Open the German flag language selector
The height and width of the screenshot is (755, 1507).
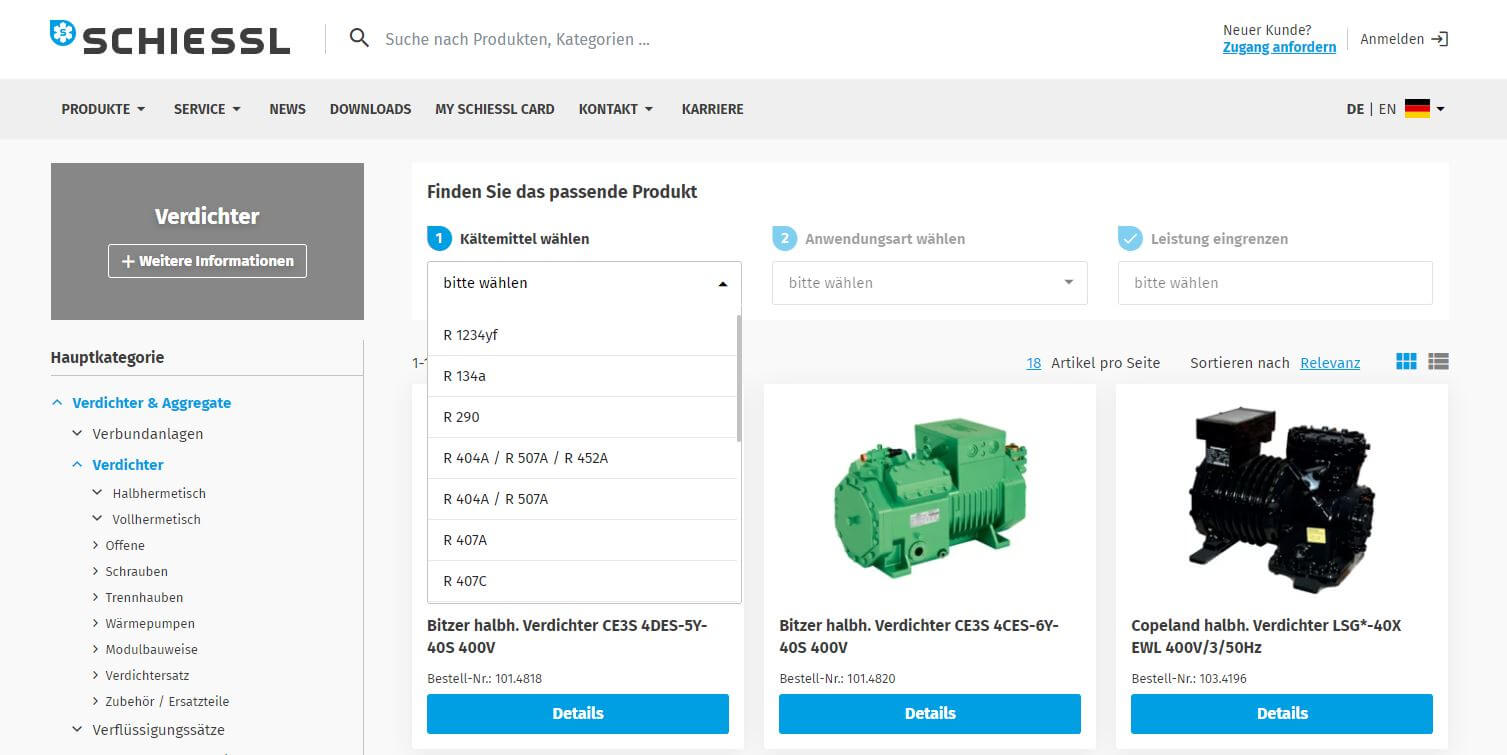pos(1424,109)
